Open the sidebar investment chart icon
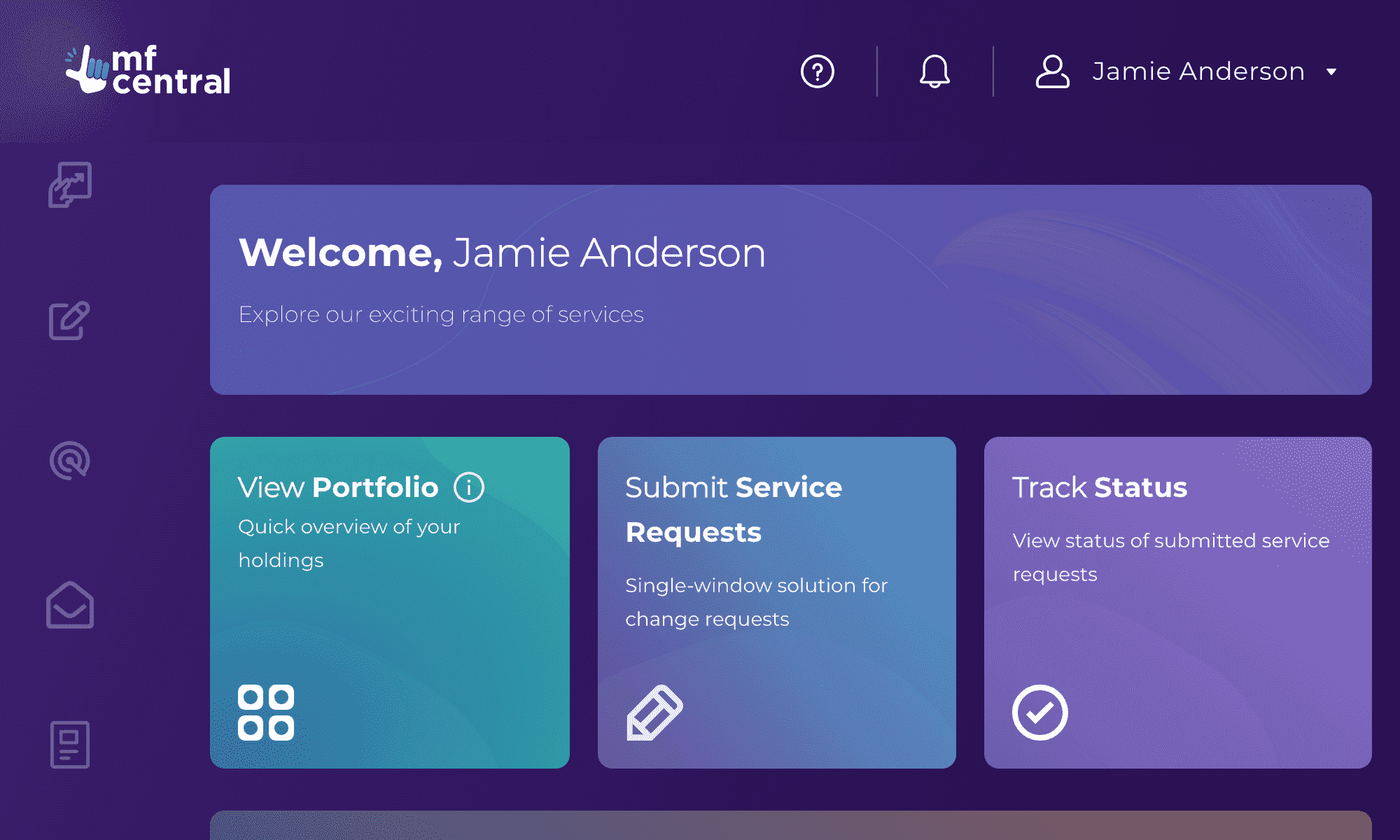The width and height of the screenshot is (1400, 840). point(70,185)
